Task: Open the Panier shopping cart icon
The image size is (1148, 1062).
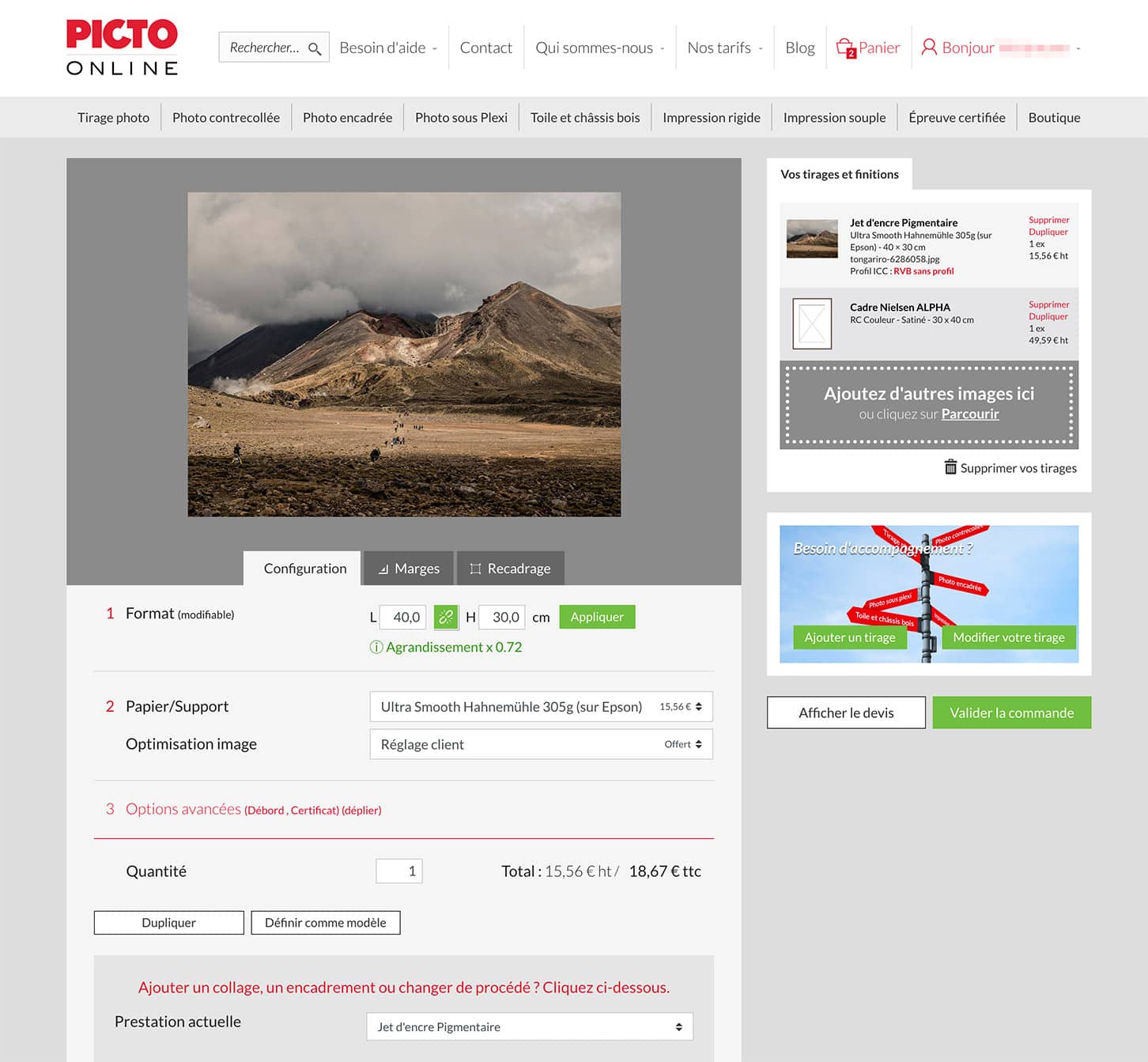Action: click(845, 47)
